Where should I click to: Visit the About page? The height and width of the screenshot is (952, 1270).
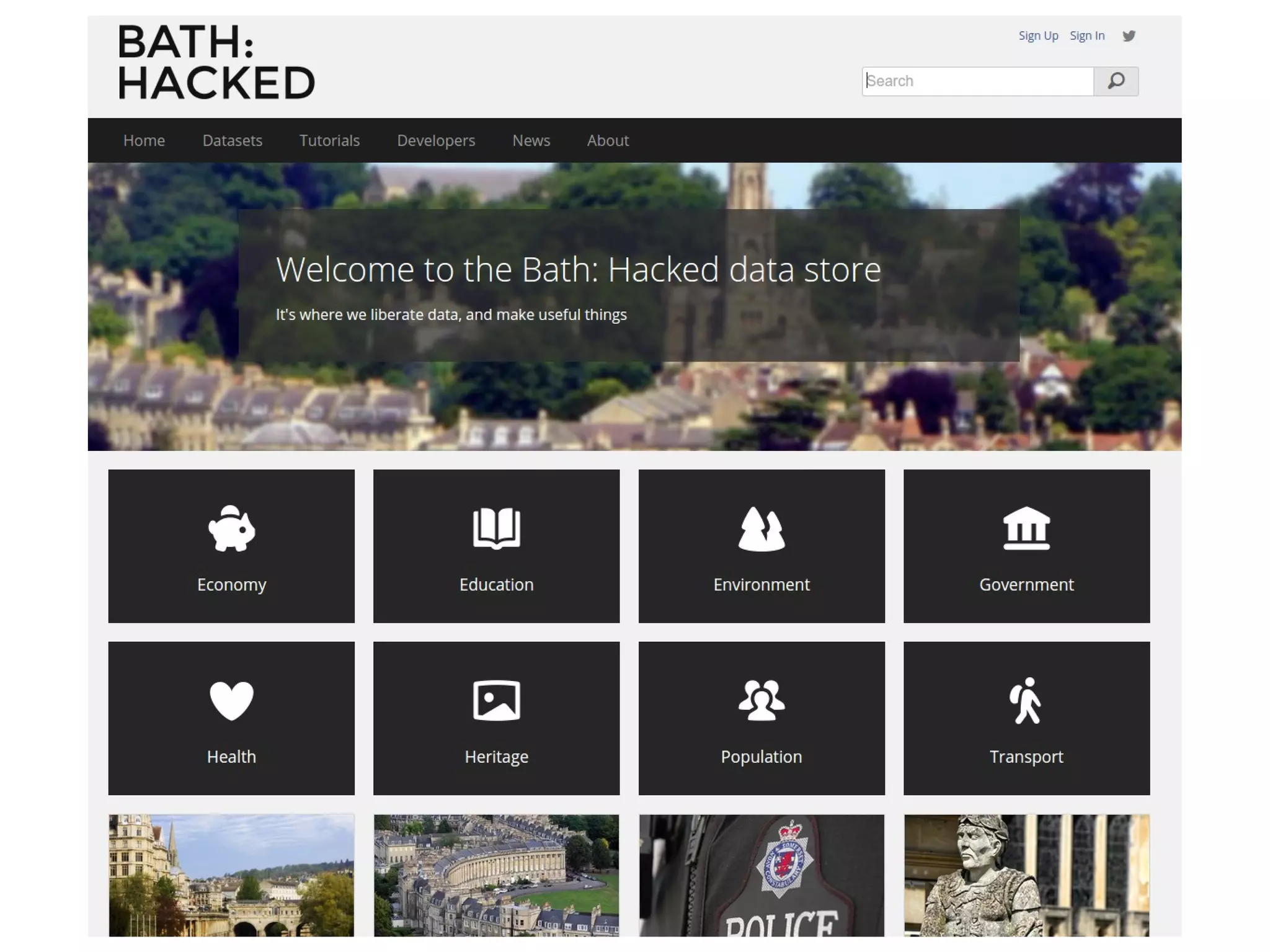(x=608, y=141)
